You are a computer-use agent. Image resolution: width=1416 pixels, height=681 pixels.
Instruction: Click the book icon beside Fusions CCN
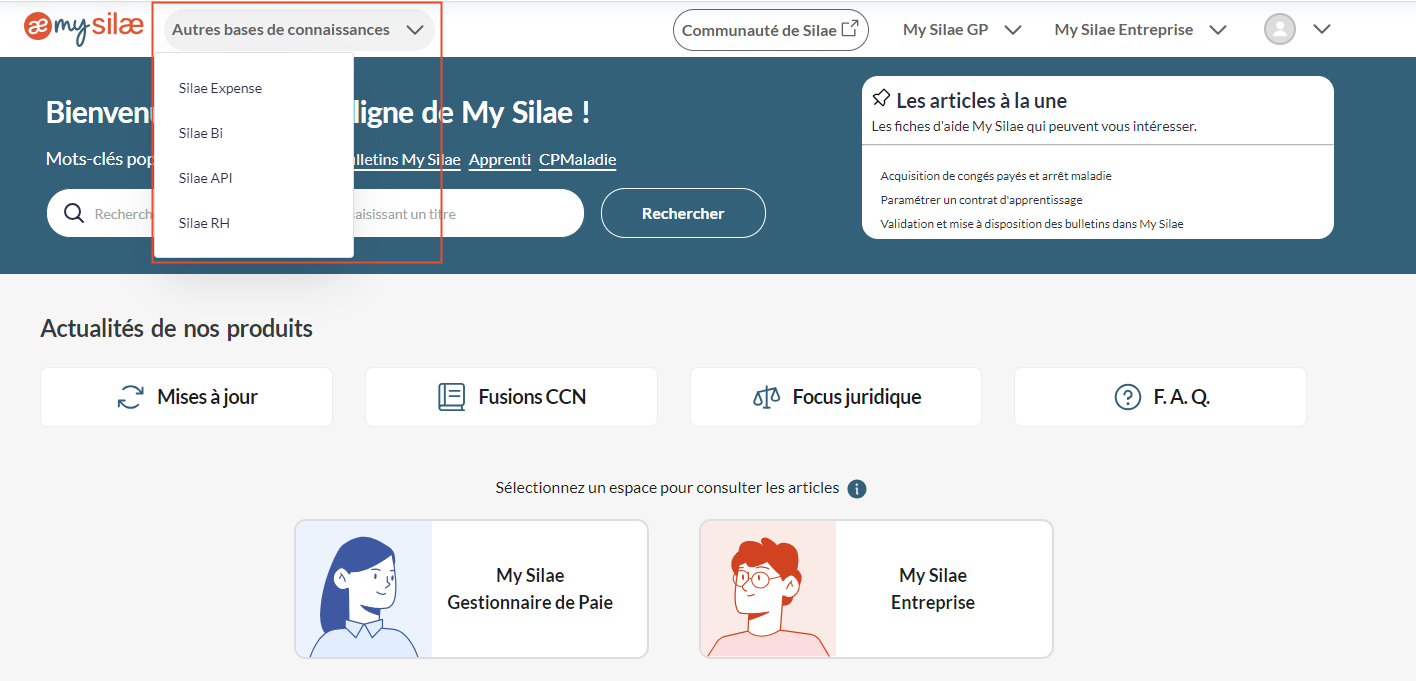tap(453, 396)
